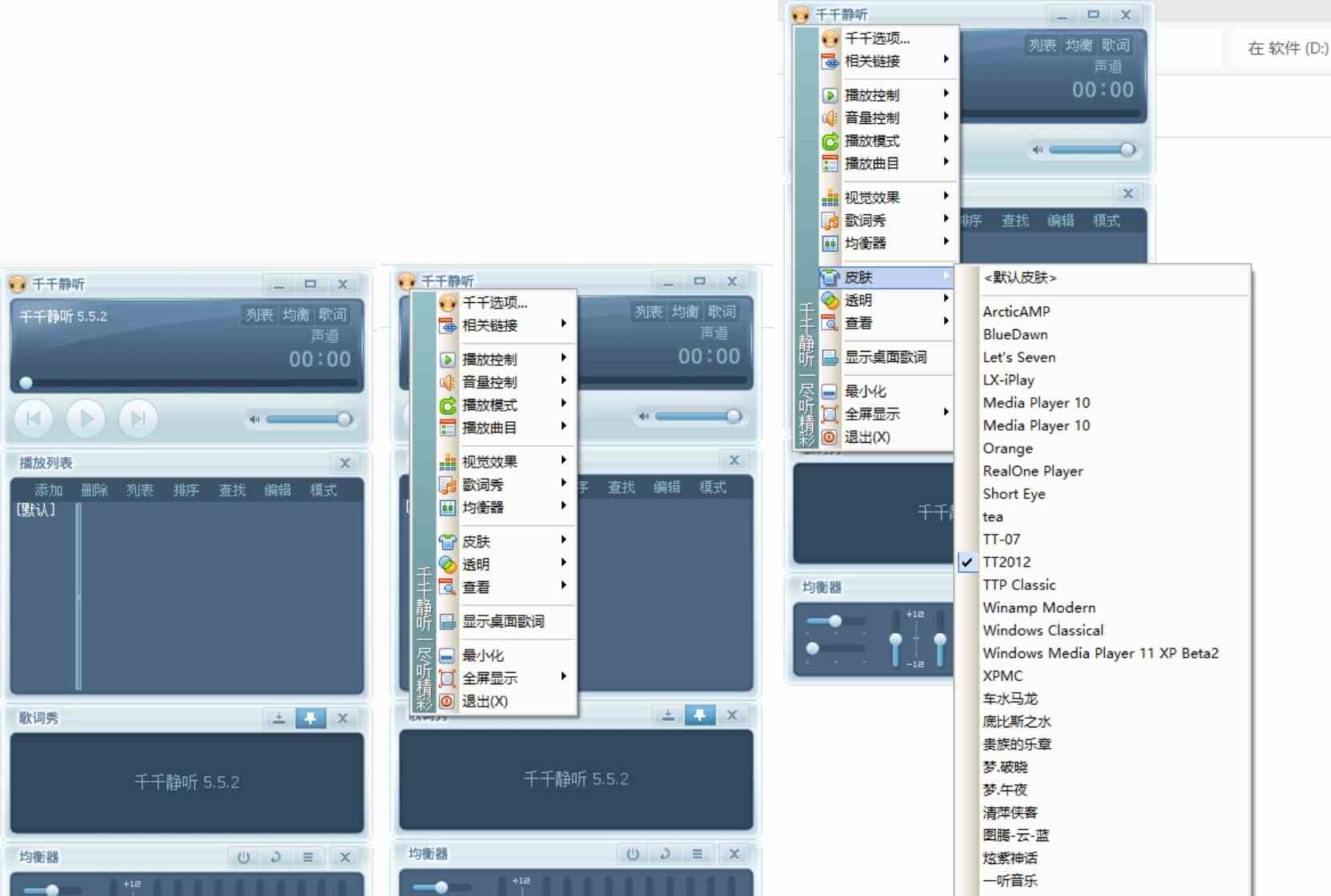The height and width of the screenshot is (896, 1331).
Task: Expand 播放模式 submenu in middle player's menu
Action: click(506, 405)
